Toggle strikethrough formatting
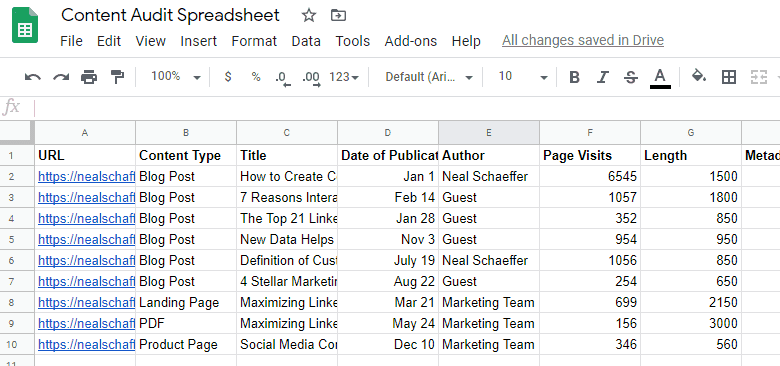This screenshot has width=780, height=366. click(x=631, y=77)
